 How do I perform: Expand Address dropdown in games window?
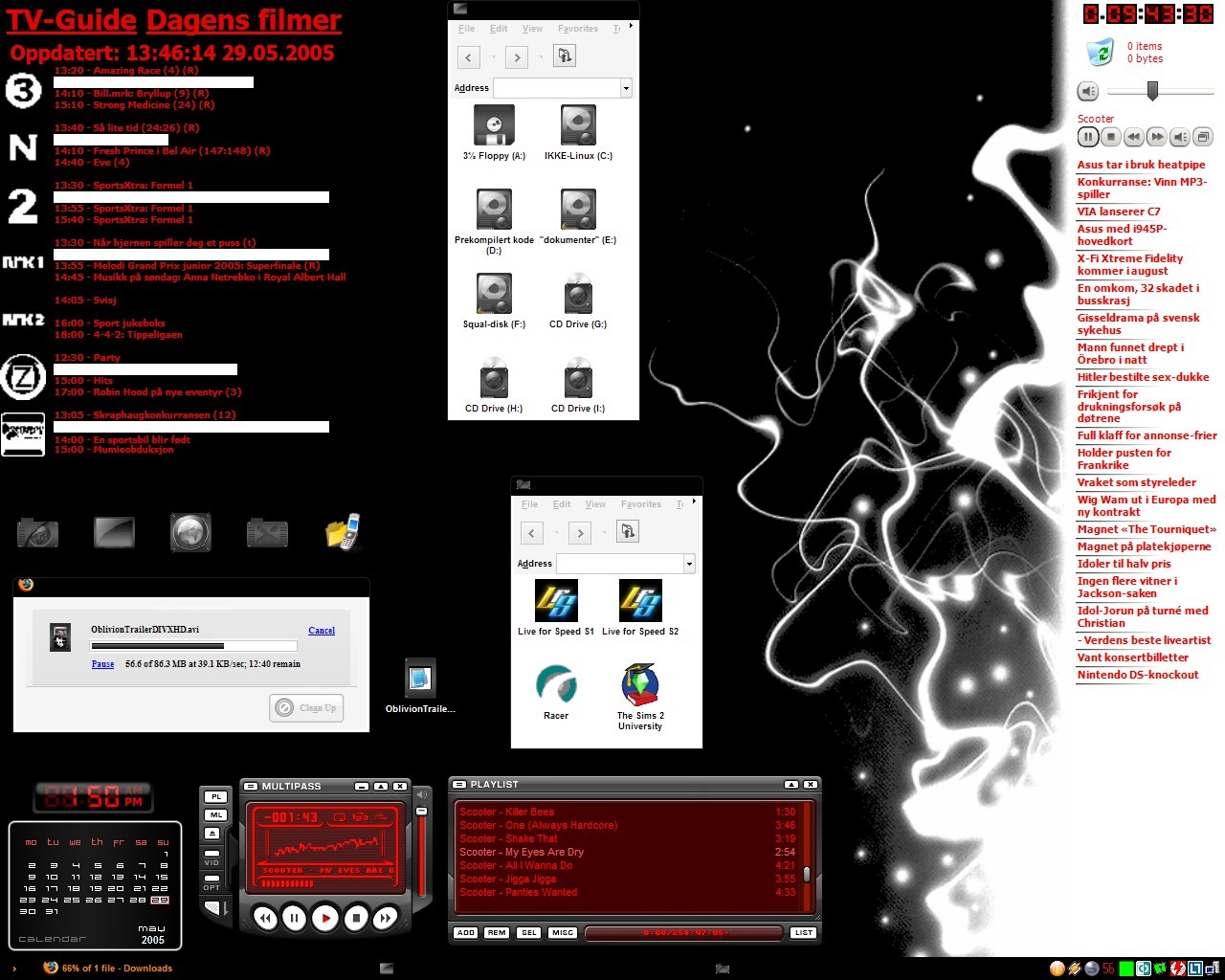click(689, 564)
